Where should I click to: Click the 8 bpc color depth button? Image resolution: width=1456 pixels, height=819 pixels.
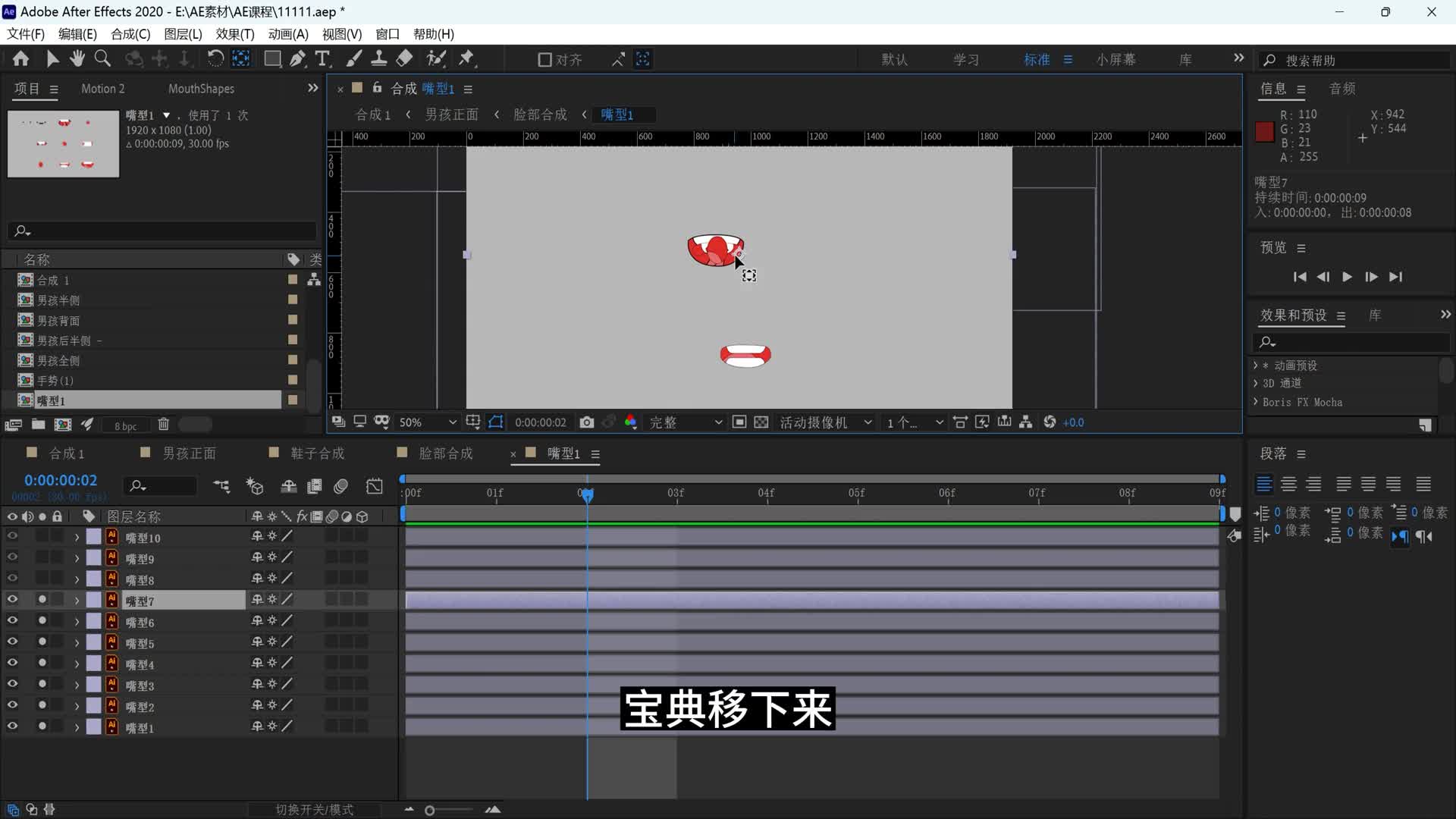pyautogui.click(x=126, y=425)
